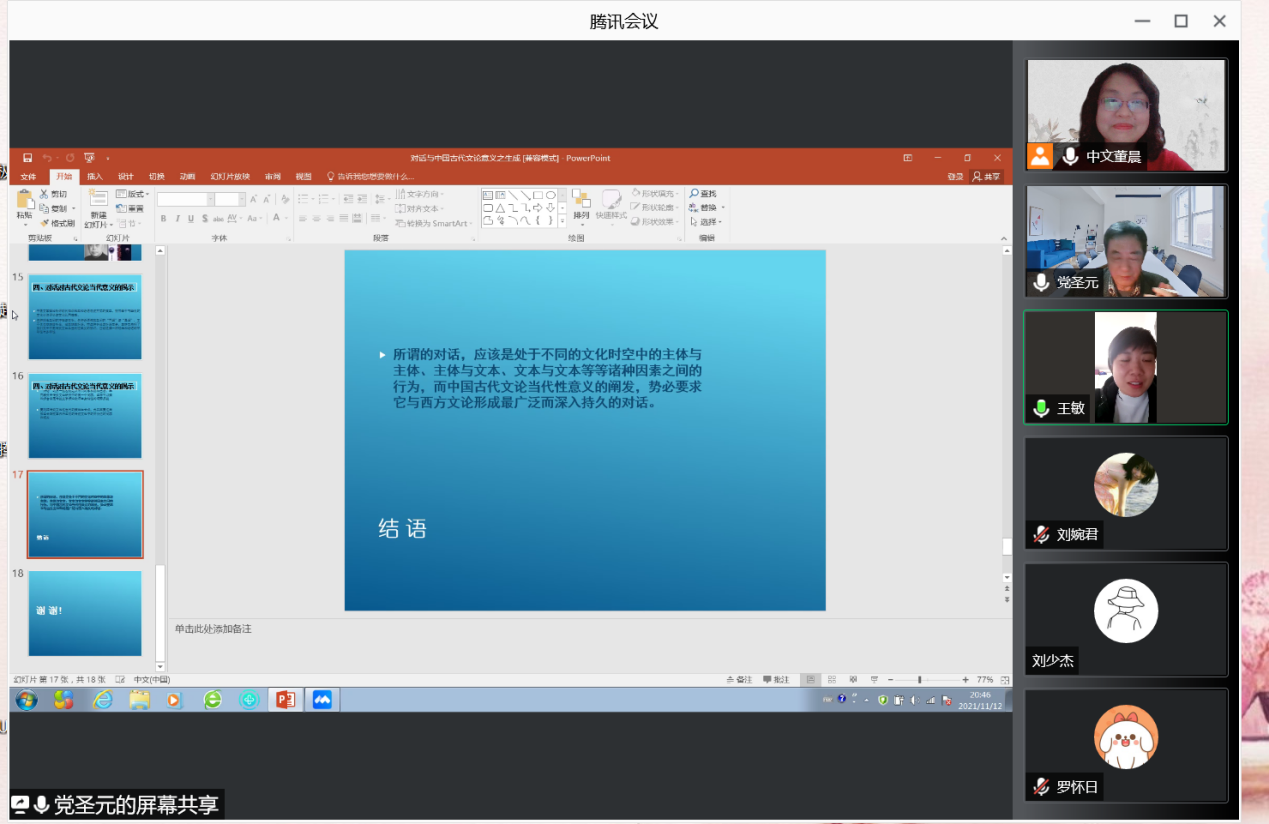The width and height of the screenshot is (1269, 824).
Task: Expand the Layout (版式) dropdown
Action: click(x=147, y=194)
